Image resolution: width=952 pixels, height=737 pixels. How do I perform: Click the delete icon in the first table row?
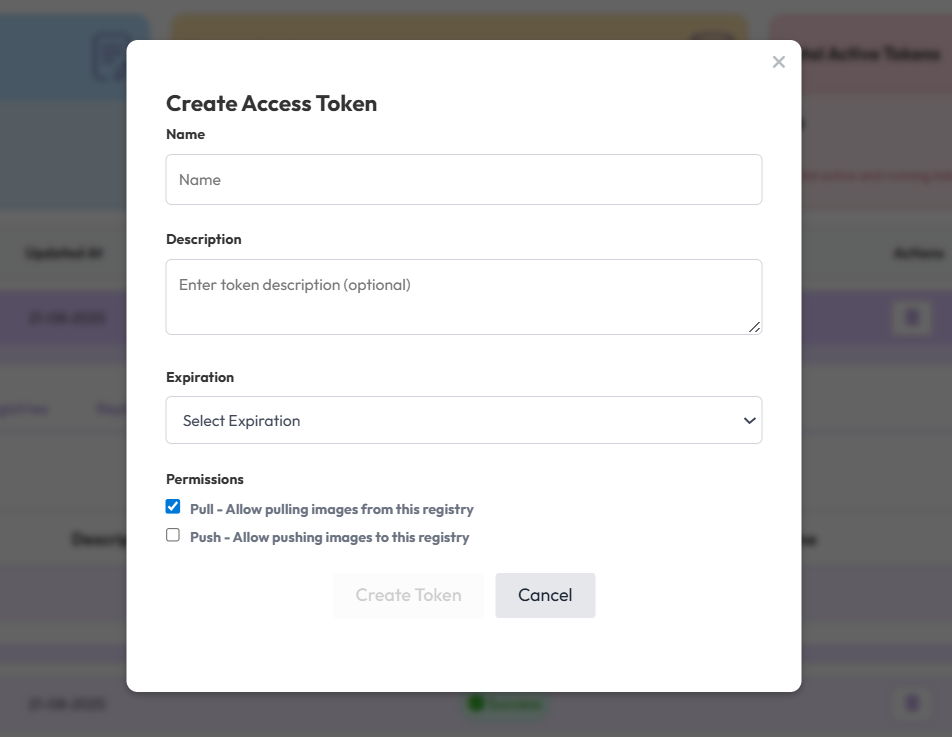pyautogui.click(x=911, y=318)
